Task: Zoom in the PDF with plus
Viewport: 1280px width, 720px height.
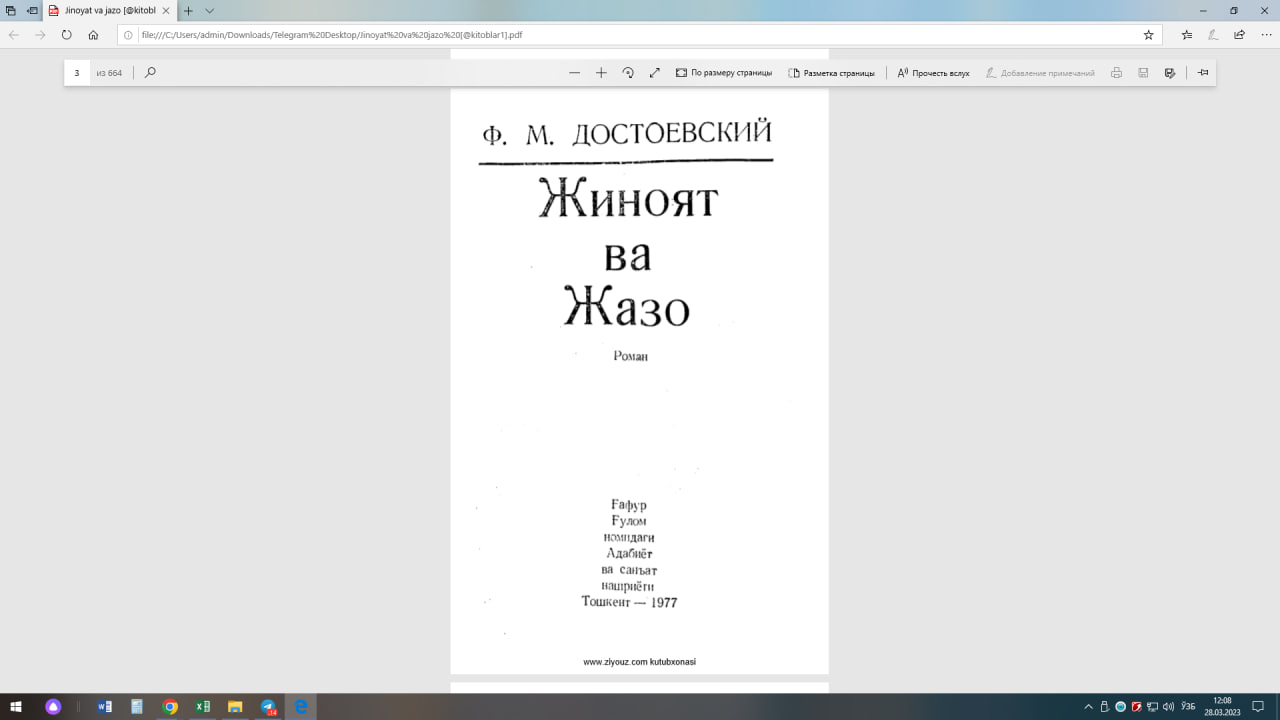Action: 601,73
